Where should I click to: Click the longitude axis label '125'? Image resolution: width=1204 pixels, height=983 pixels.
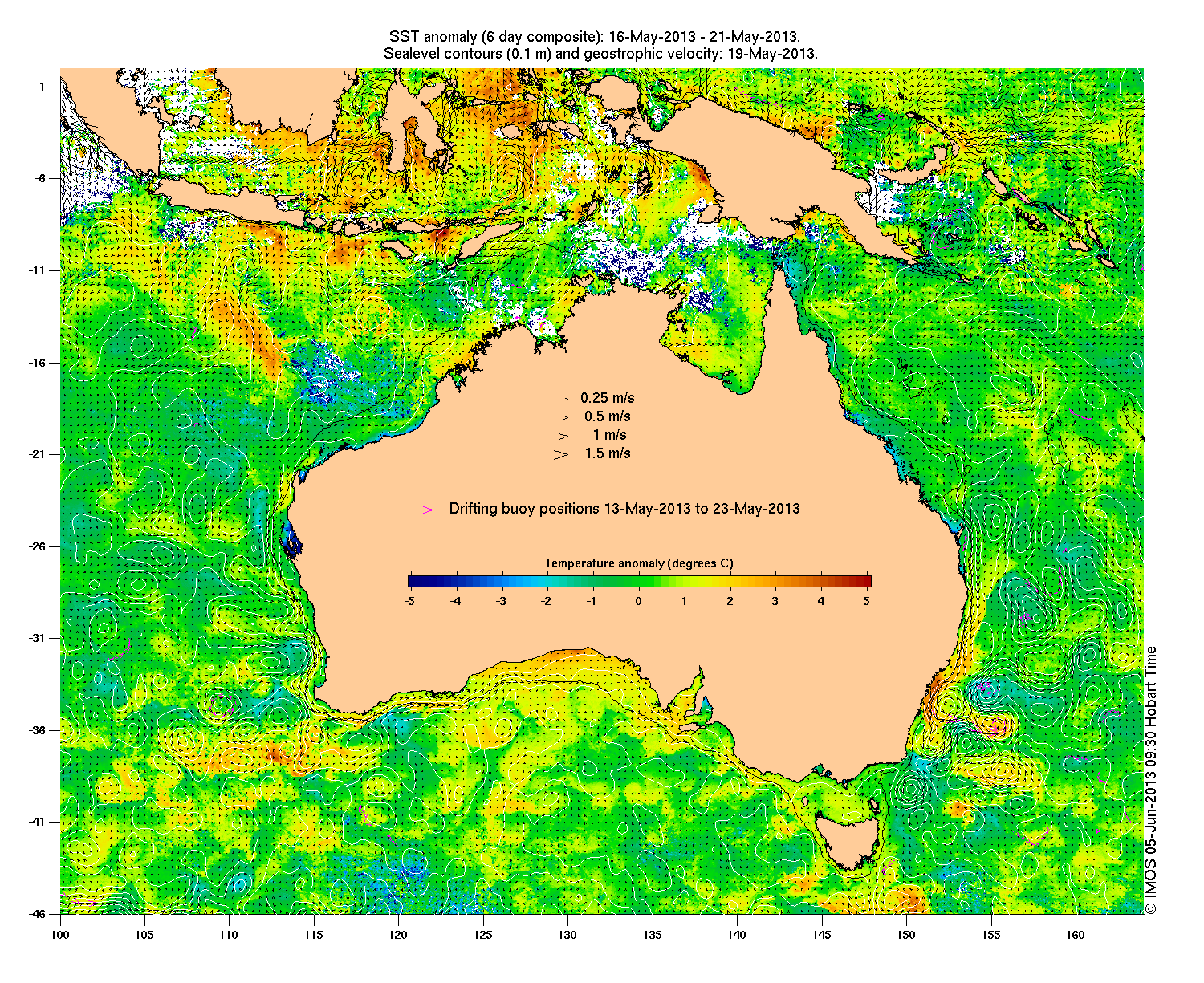483,935
